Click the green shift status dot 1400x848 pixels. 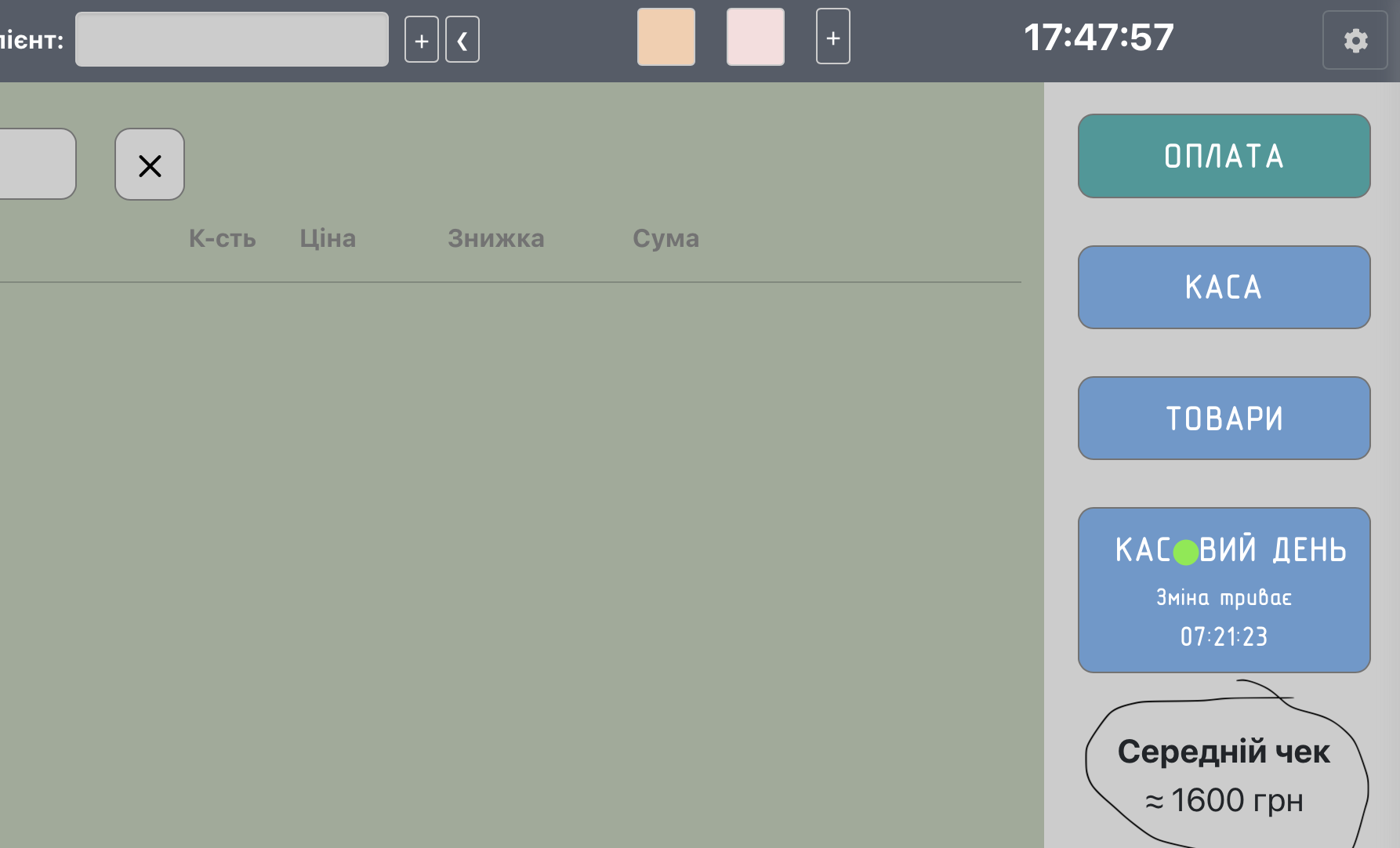coord(1186,552)
